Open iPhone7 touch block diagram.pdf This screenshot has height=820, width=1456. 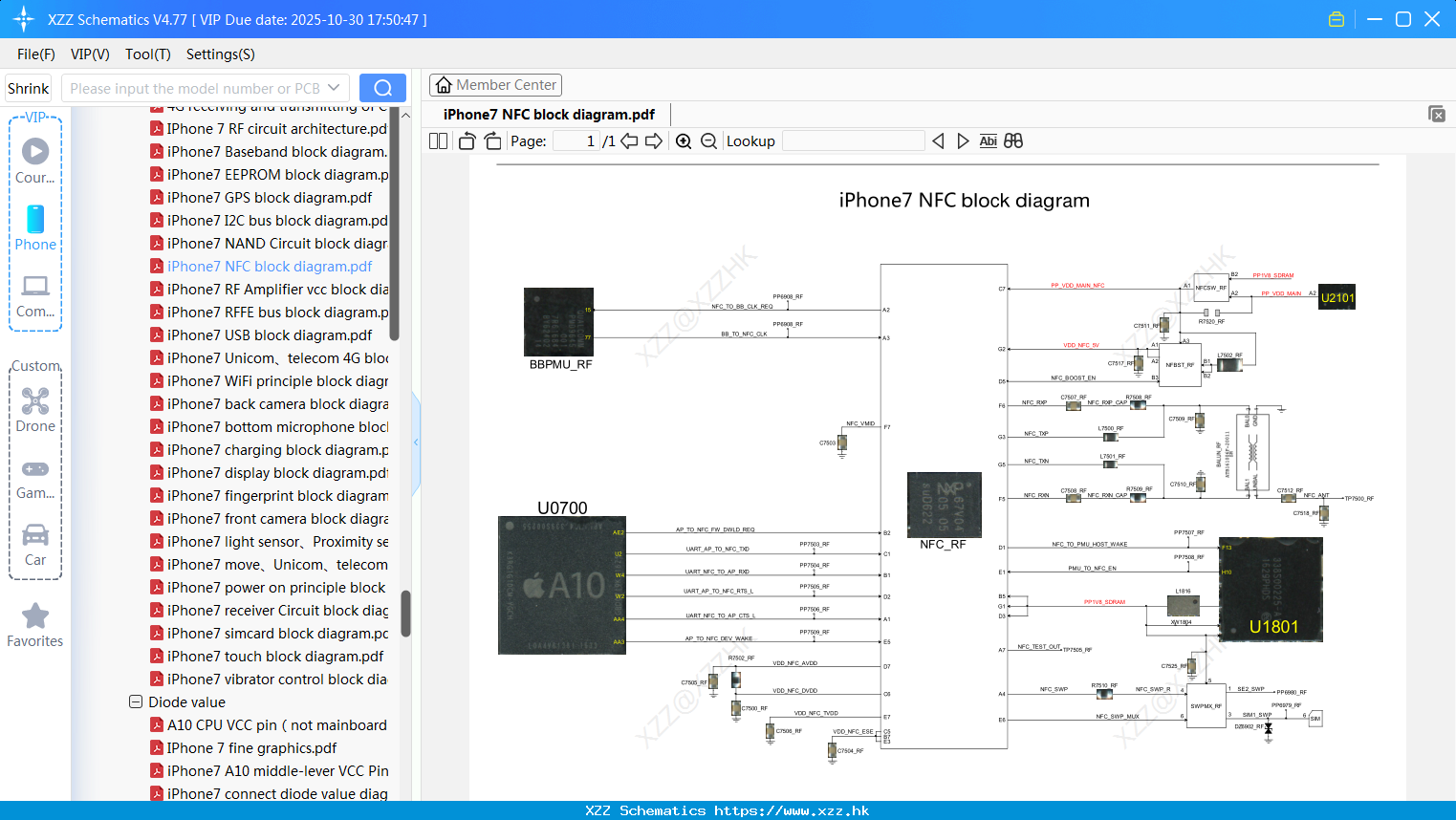267,657
